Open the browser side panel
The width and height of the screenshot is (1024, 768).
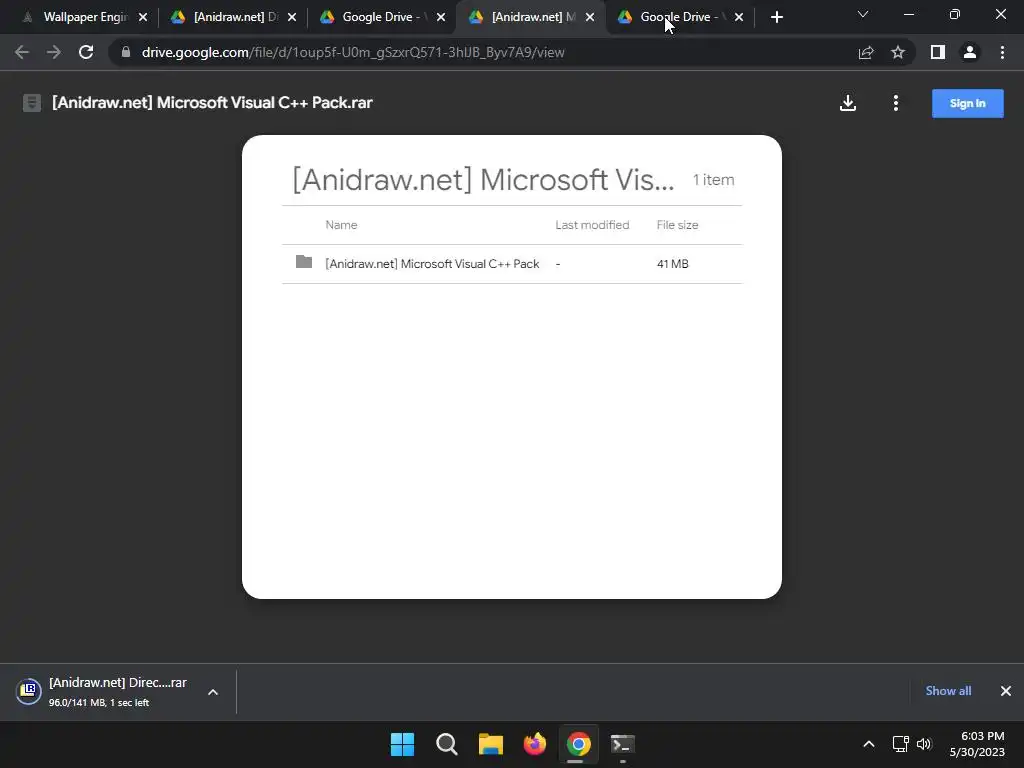click(938, 52)
